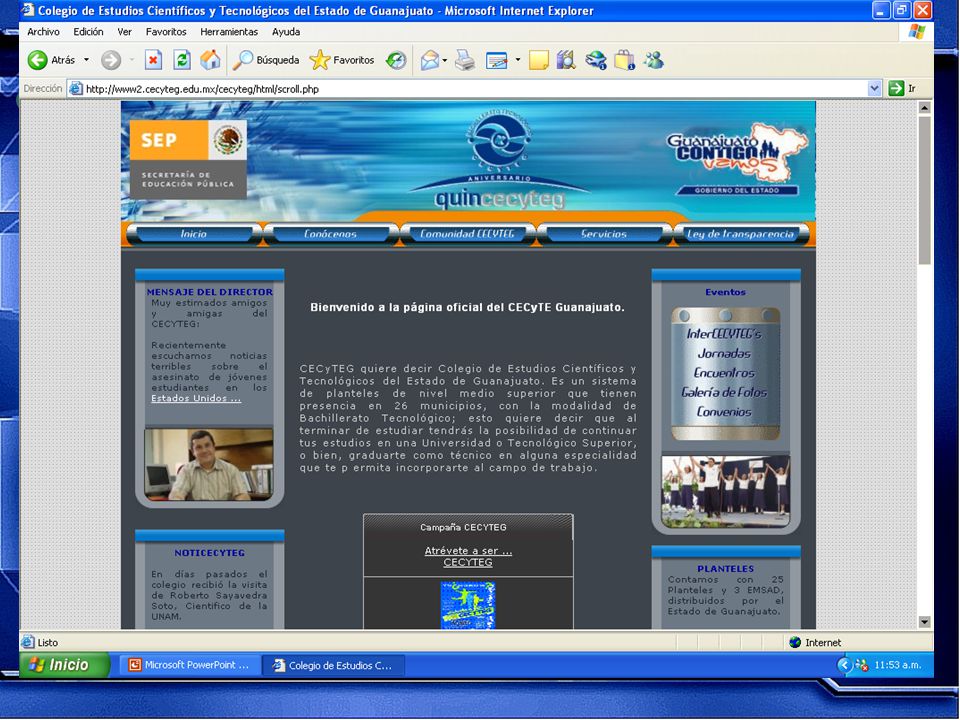This screenshot has height=720, width=960.
Task: Print the page with printer icon
Action: (x=465, y=60)
